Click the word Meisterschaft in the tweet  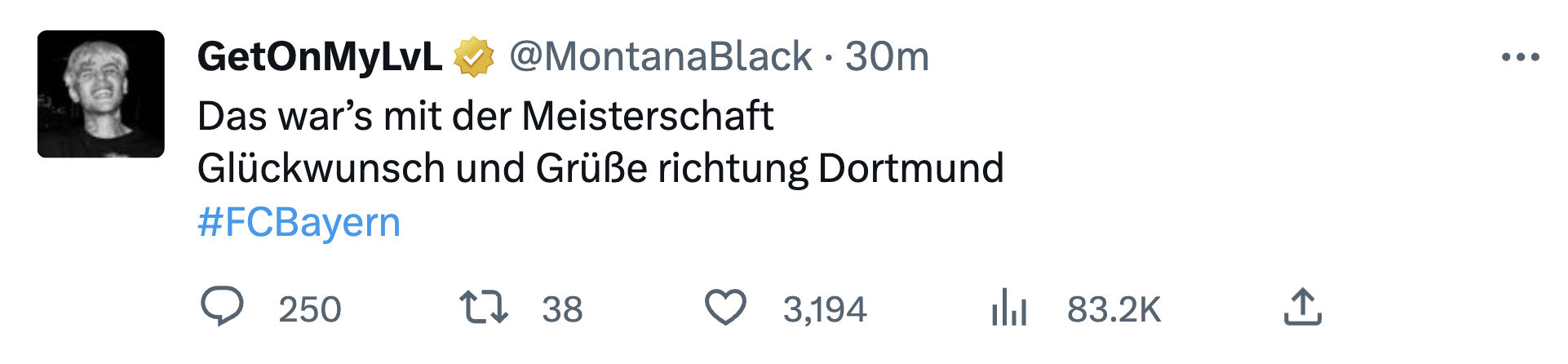click(648, 116)
